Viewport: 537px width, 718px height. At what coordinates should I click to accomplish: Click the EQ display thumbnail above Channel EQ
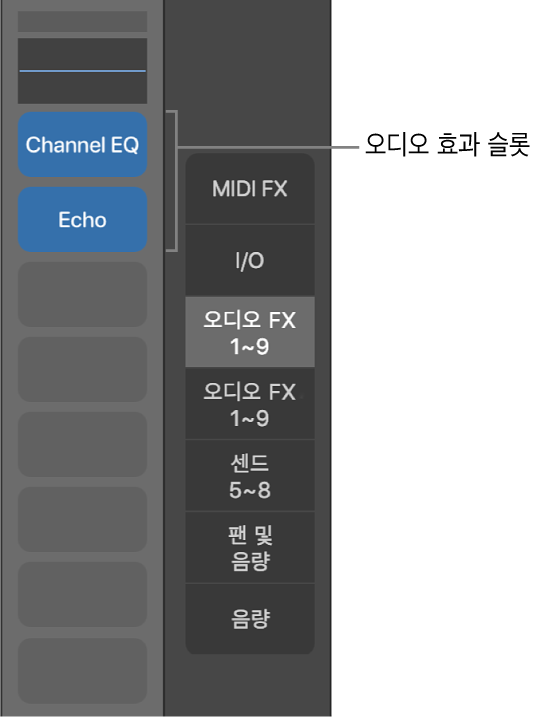point(82,71)
